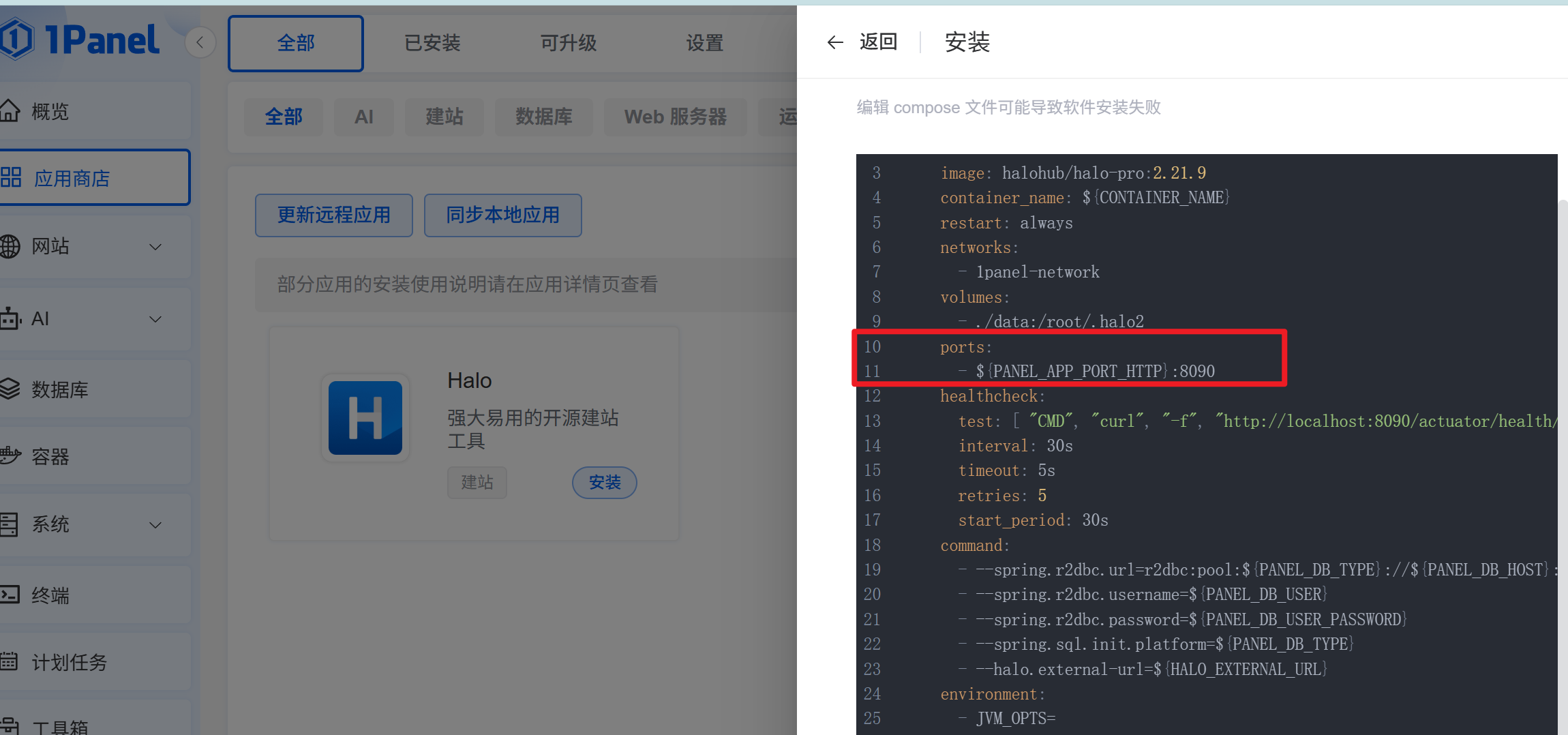The image size is (1568, 735).
Task: Open 计划任务 in the sidebar
Action: click(x=95, y=662)
